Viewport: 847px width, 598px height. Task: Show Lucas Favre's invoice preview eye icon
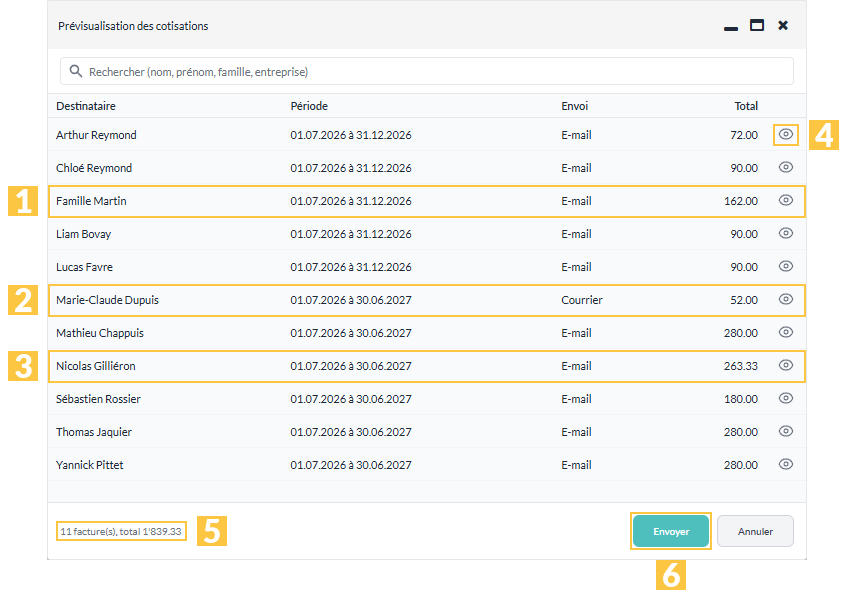pos(785,266)
